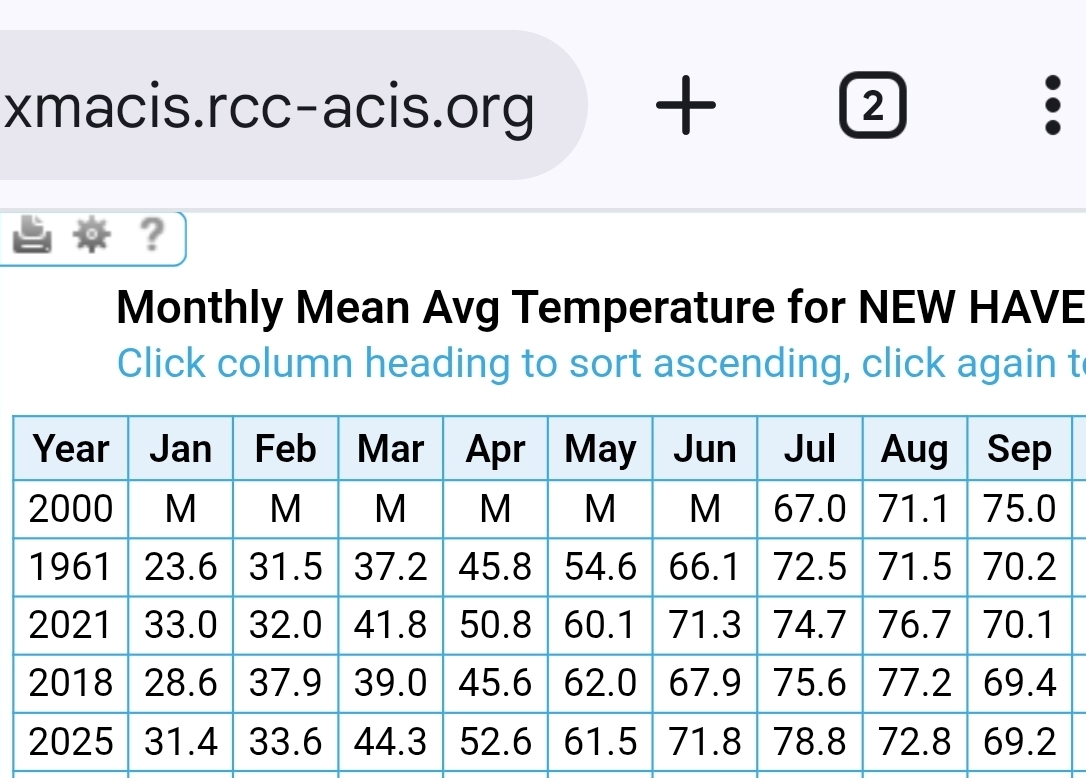
Task: Sort table by the Feb column
Action: [x=285, y=450]
